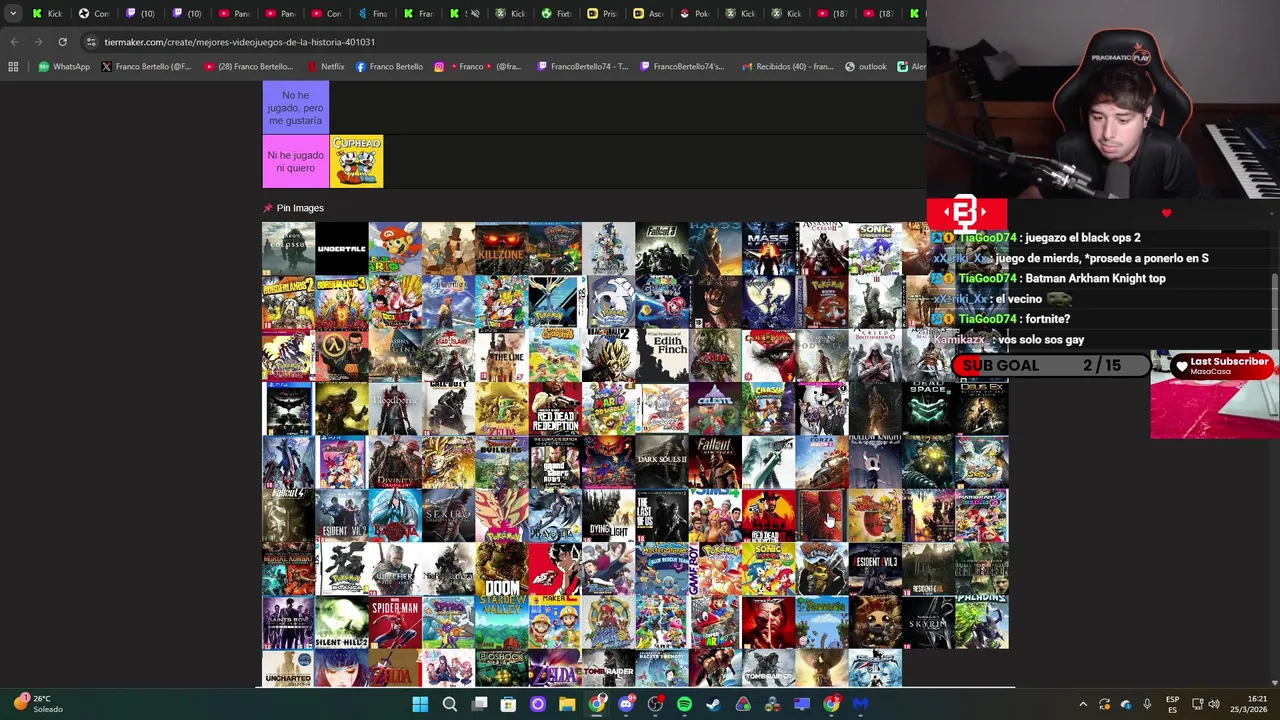This screenshot has width=1280, height=720.
Task: Select the Spec Ops The Line cover
Action: pos(501,355)
